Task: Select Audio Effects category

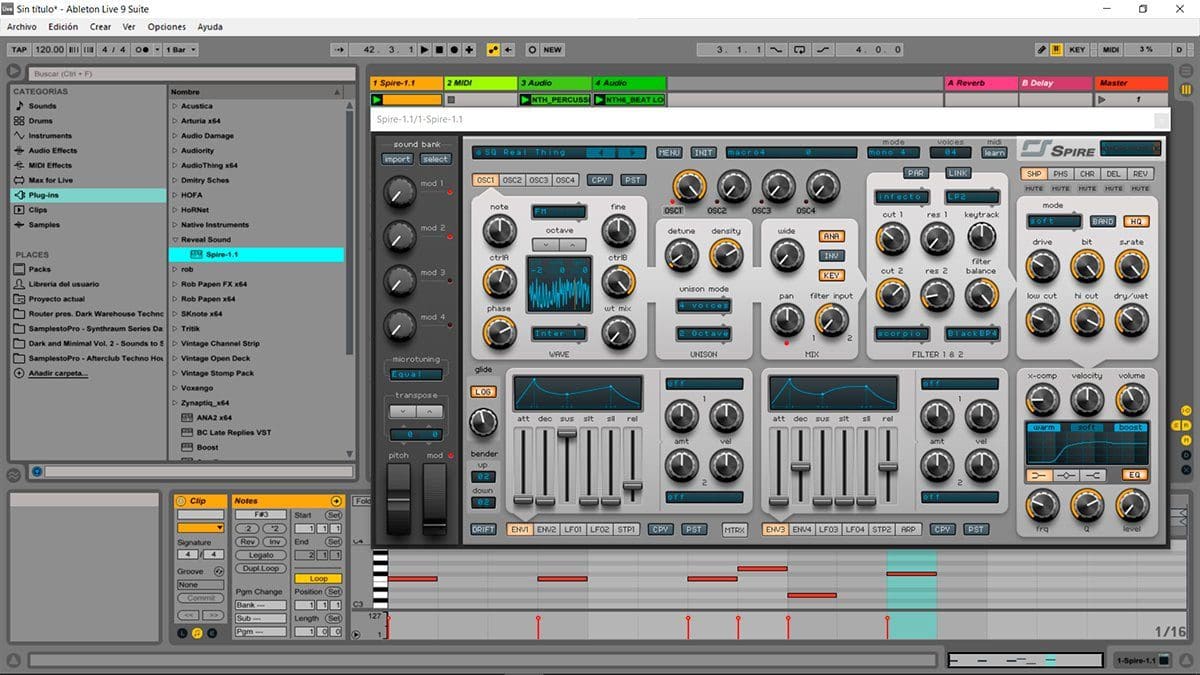Action: (x=52, y=150)
